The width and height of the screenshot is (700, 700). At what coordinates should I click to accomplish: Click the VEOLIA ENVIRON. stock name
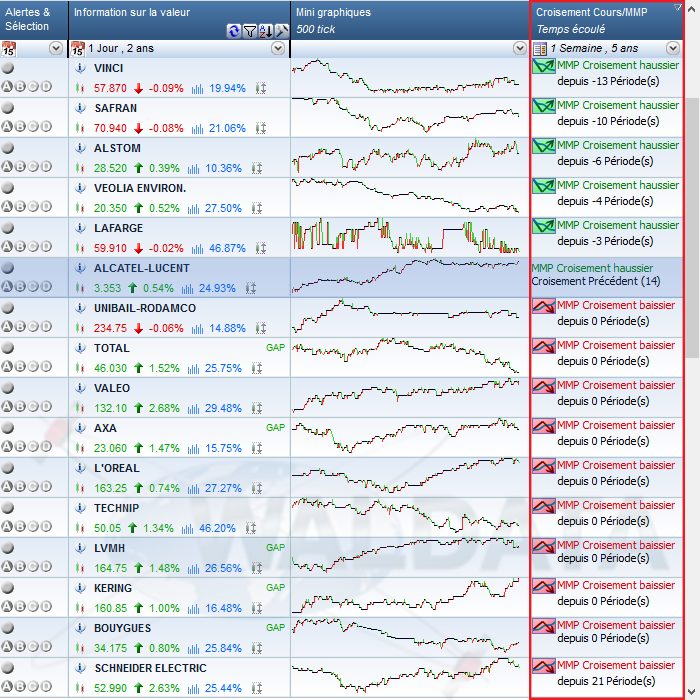coord(140,188)
